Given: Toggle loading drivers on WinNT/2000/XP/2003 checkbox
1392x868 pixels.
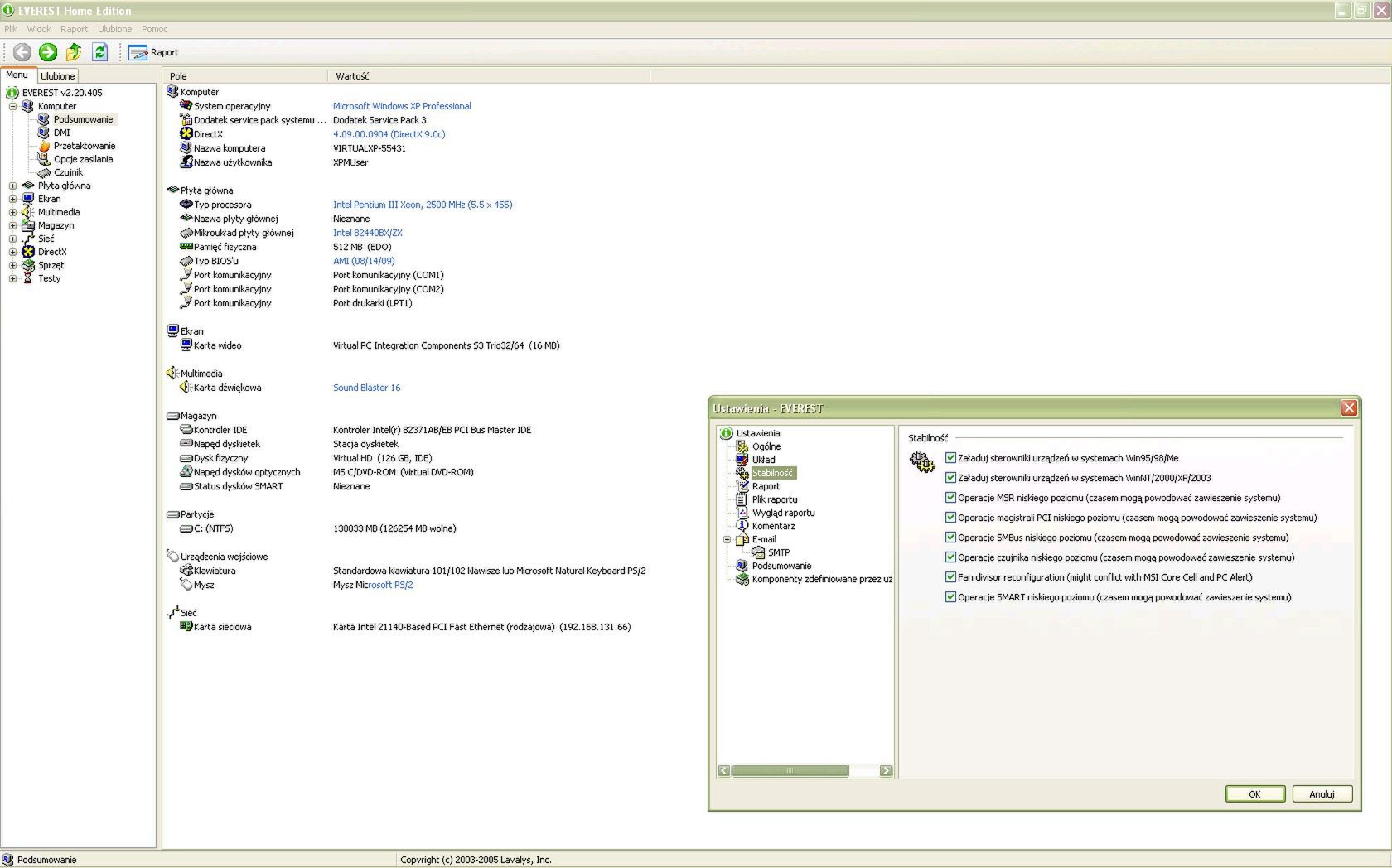Looking at the screenshot, I should [950, 478].
